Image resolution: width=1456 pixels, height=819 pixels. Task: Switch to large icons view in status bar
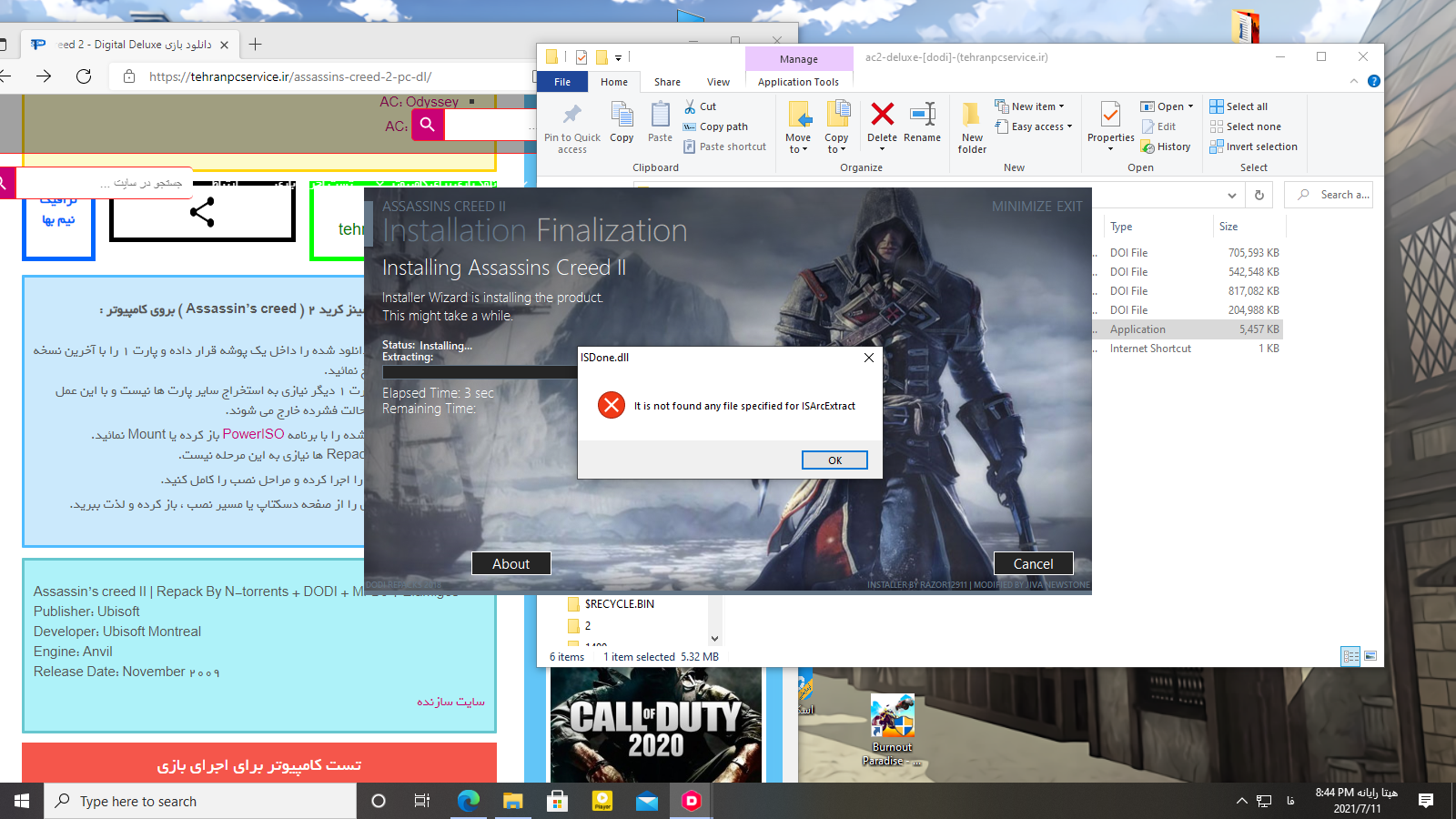(1370, 656)
